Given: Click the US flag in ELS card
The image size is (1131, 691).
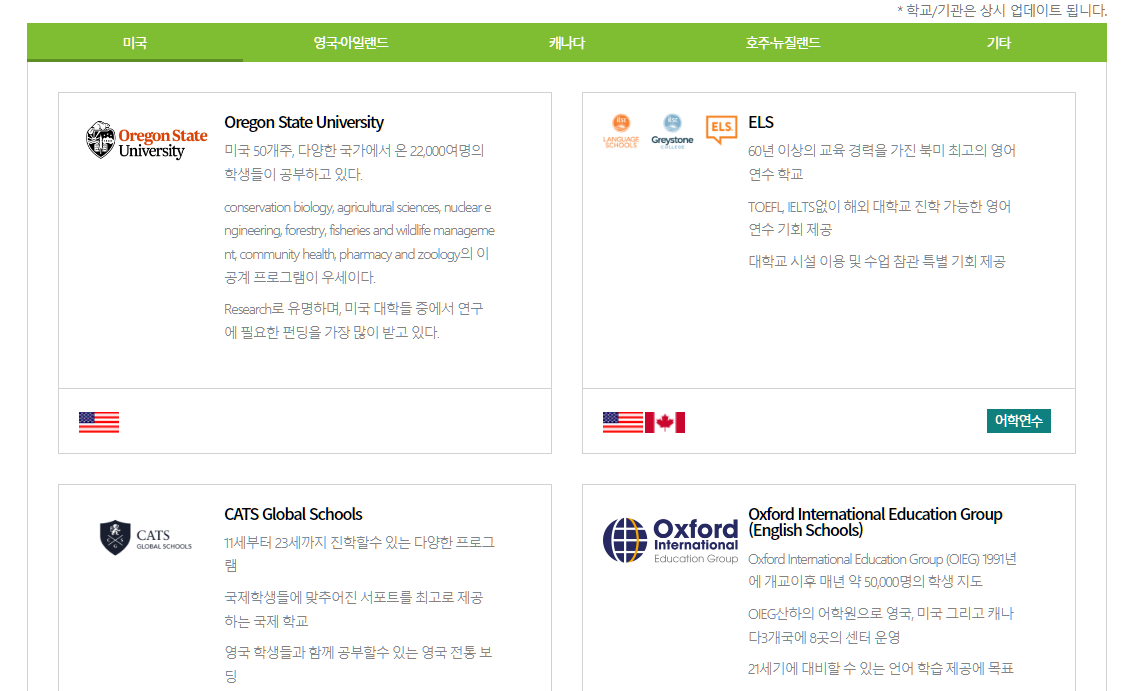Looking at the screenshot, I should (622, 422).
